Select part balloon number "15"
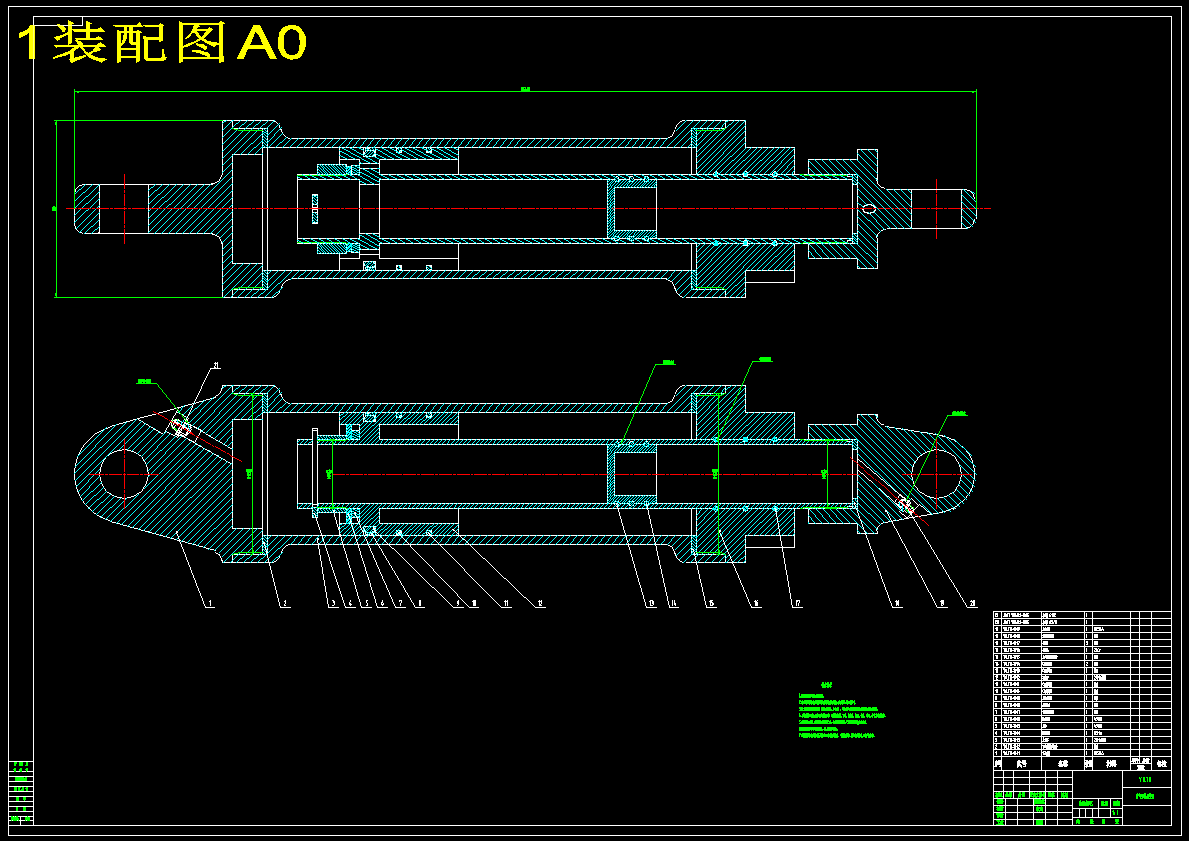This screenshot has width=1189, height=841. click(711, 603)
